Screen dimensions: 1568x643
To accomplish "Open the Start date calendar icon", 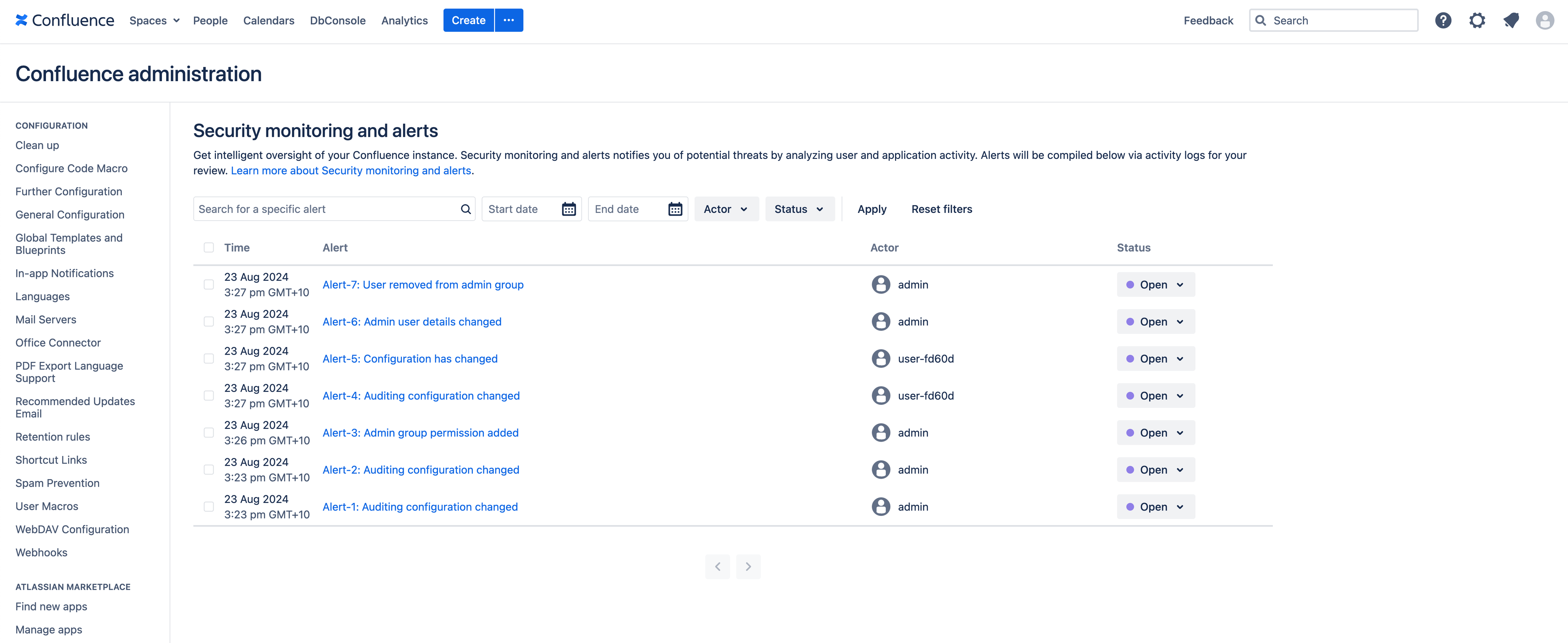I will (x=568, y=209).
